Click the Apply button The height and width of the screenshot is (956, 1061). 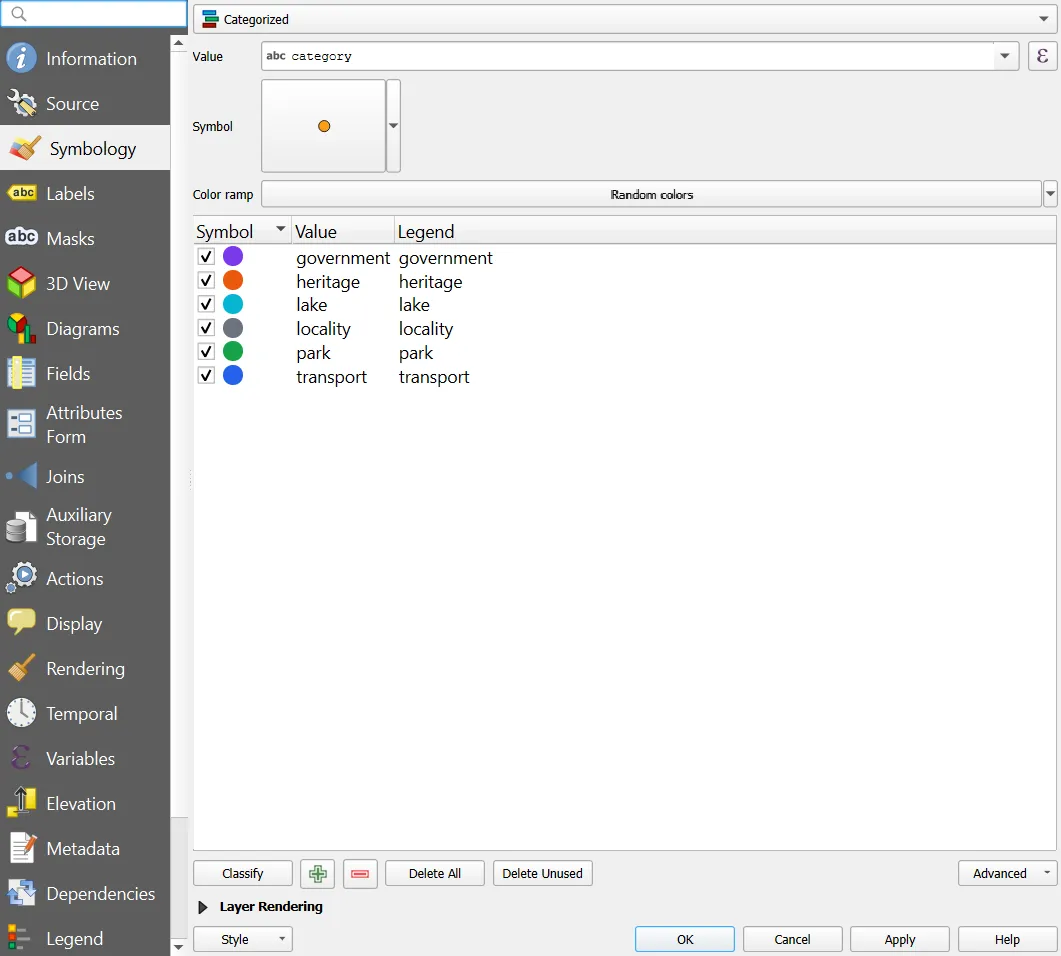tap(900, 939)
